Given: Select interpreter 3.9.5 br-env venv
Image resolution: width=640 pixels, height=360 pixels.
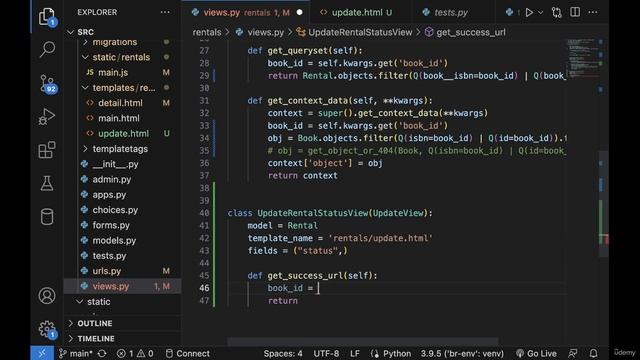Looking at the screenshot, I should click(x=462, y=353).
